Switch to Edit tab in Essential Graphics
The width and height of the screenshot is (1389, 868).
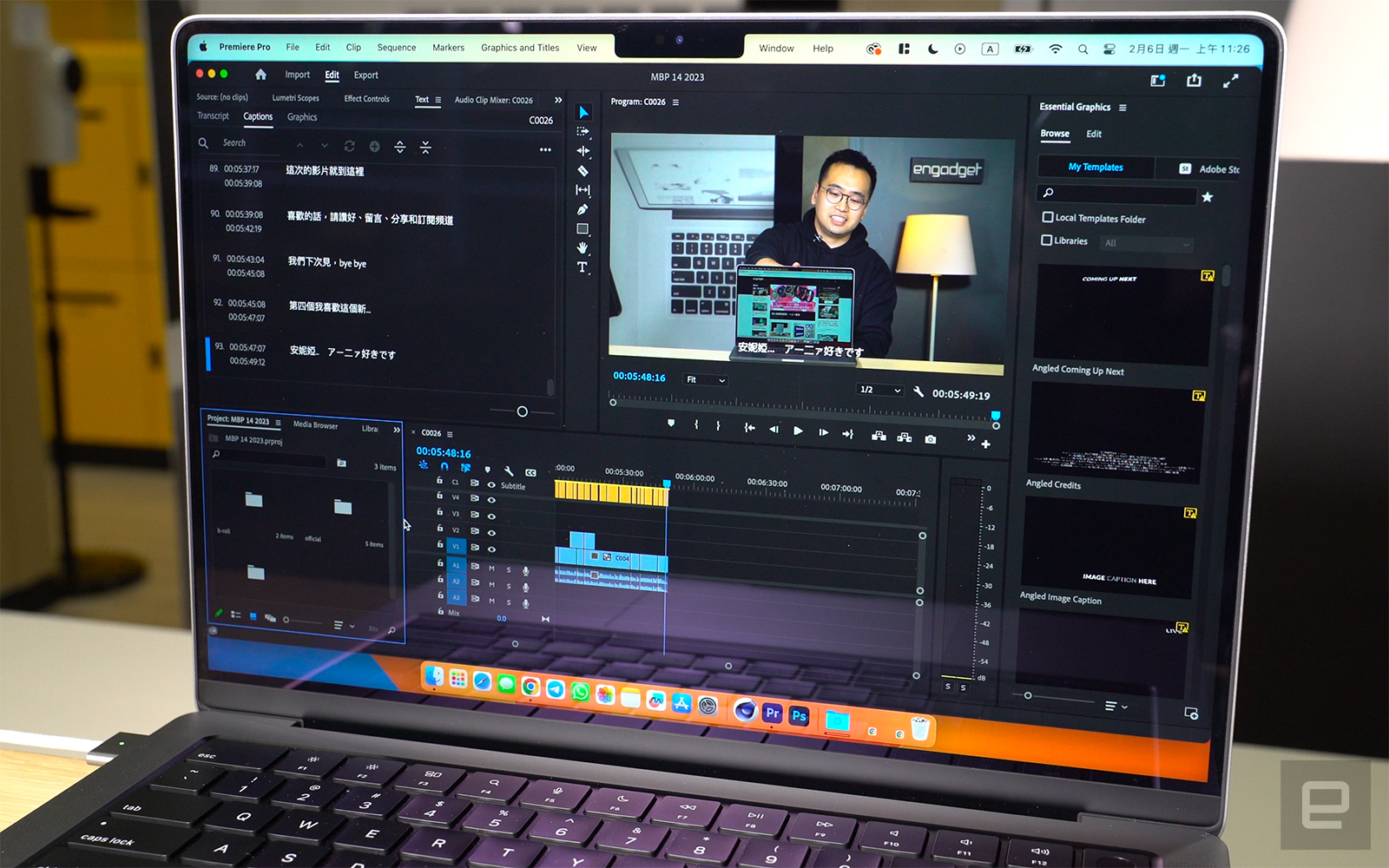1094,134
